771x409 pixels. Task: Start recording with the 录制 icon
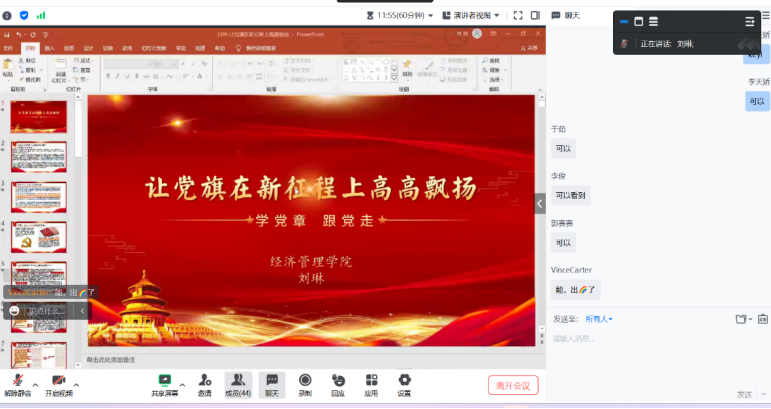(x=305, y=383)
